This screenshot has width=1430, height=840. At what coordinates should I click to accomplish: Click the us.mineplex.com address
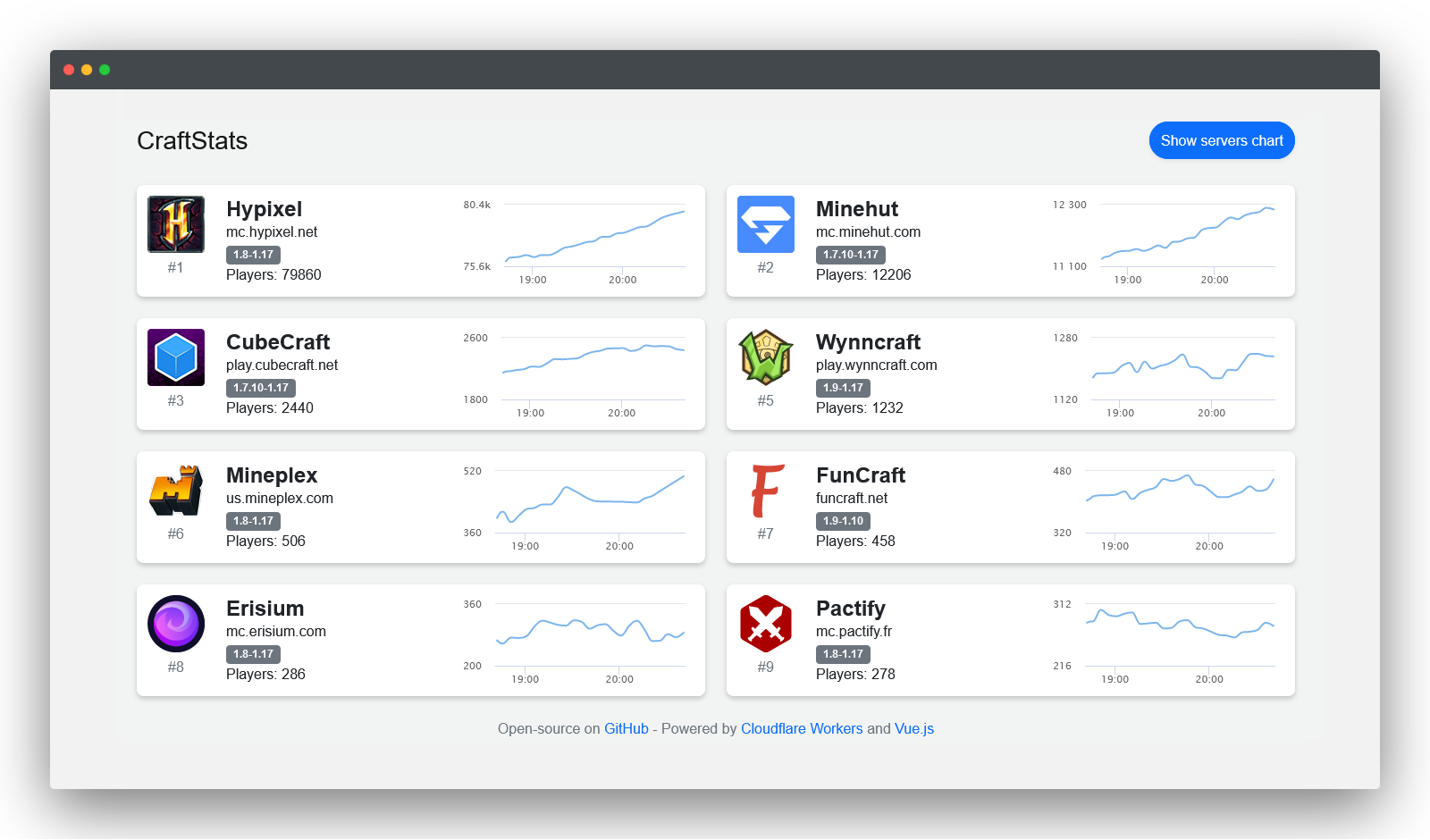[280, 499]
